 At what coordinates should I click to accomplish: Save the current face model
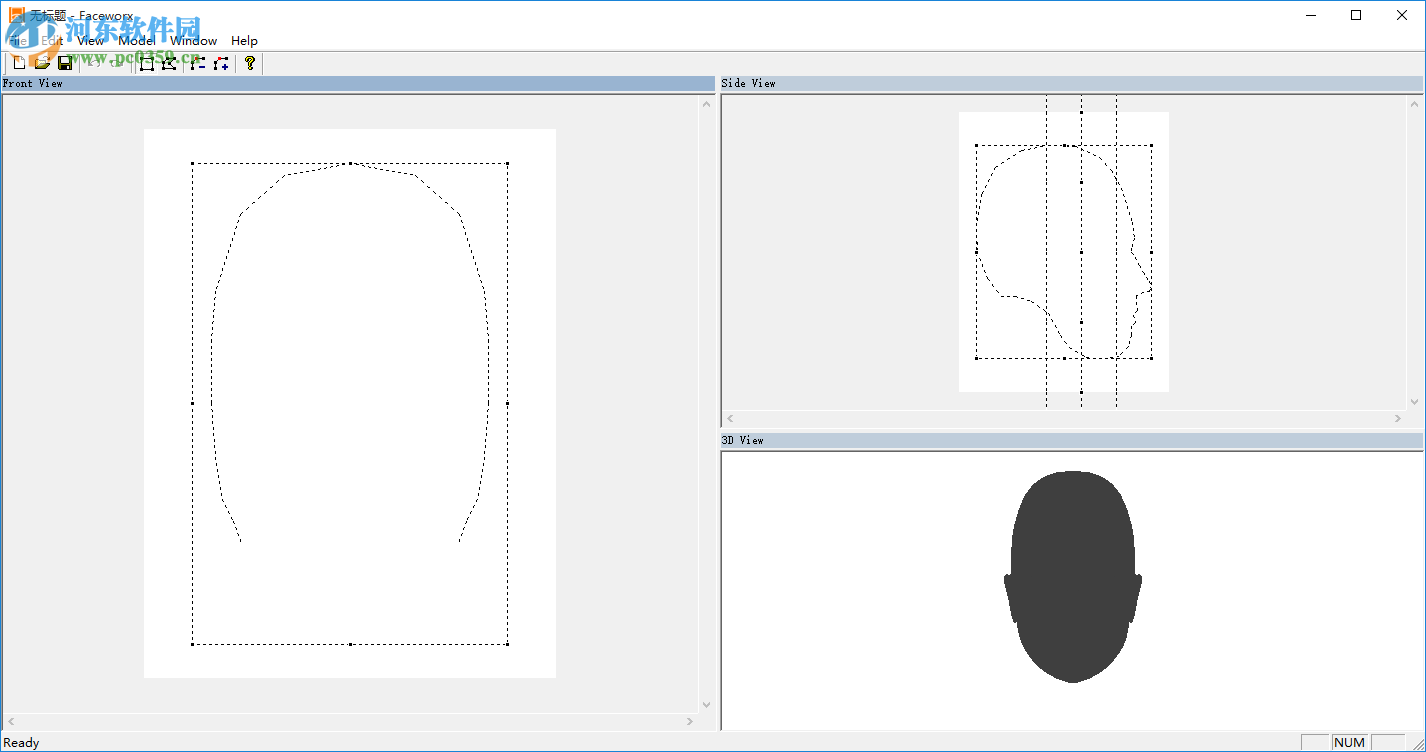tap(64, 62)
